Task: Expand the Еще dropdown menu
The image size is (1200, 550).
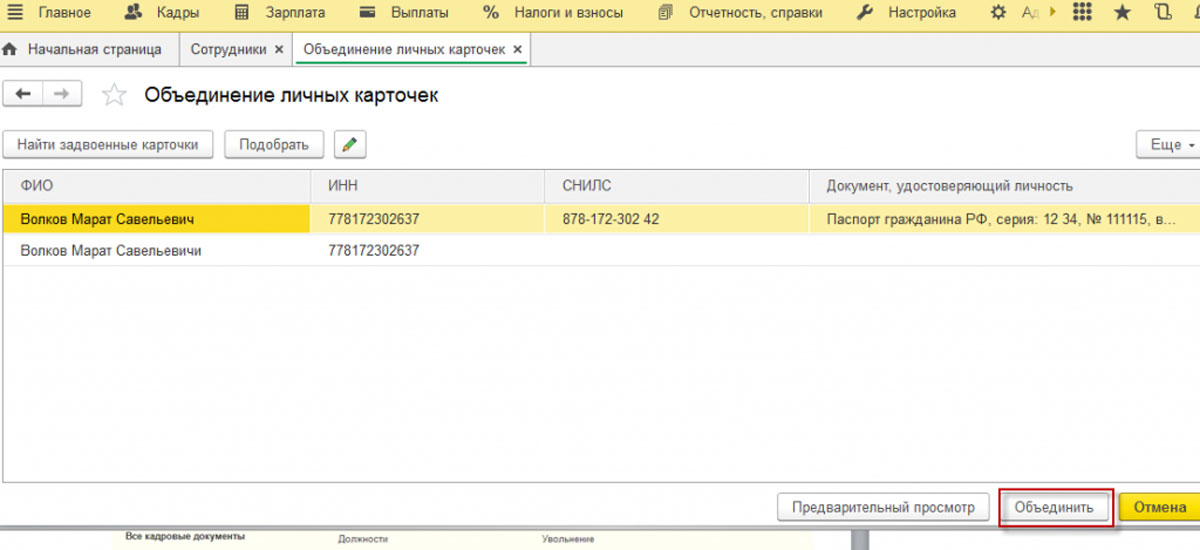Action: point(1168,145)
